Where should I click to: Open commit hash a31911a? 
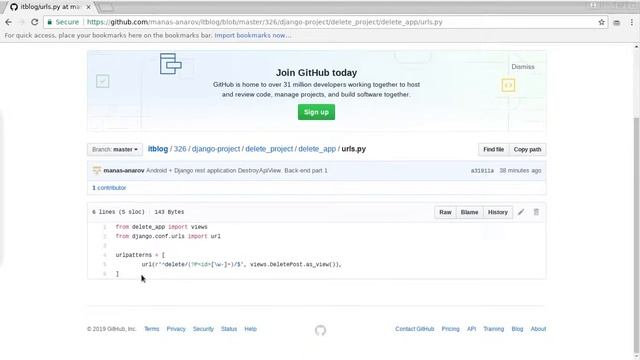pyautogui.click(x=482, y=171)
